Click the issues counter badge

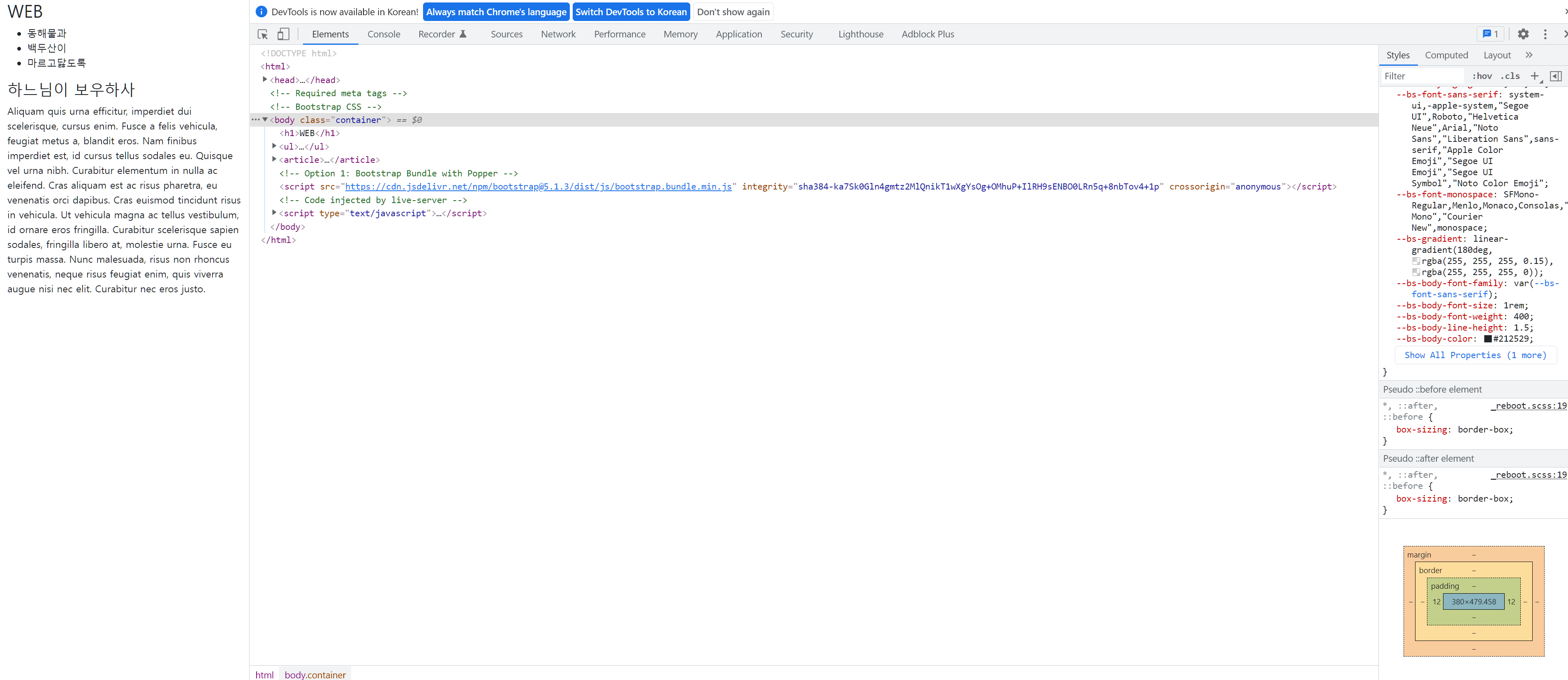click(1490, 34)
